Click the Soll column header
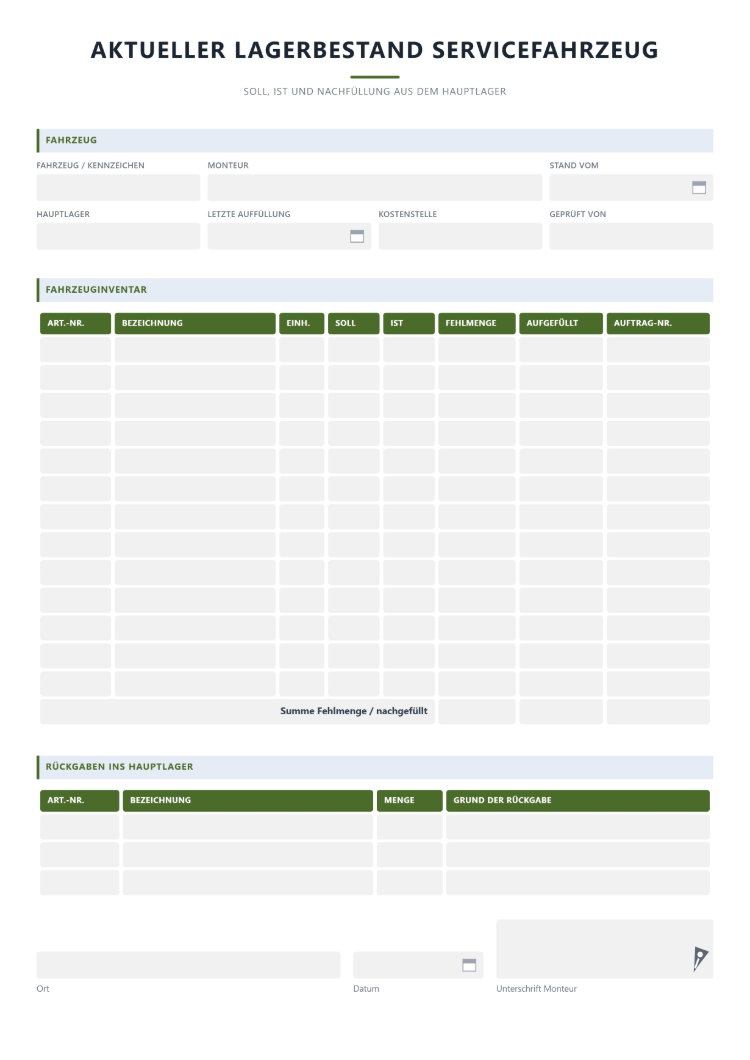Screen dimensions: 750x1060 [x=354, y=323]
